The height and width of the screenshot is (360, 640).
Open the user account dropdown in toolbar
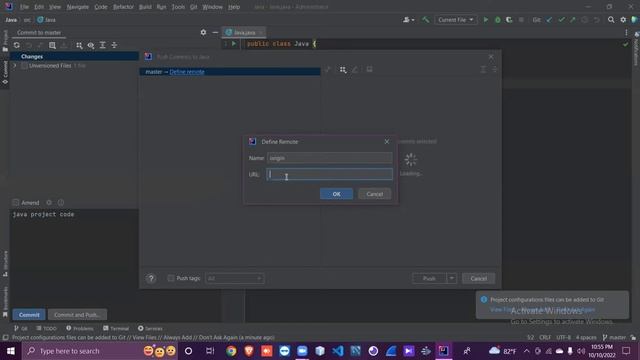click(x=409, y=20)
